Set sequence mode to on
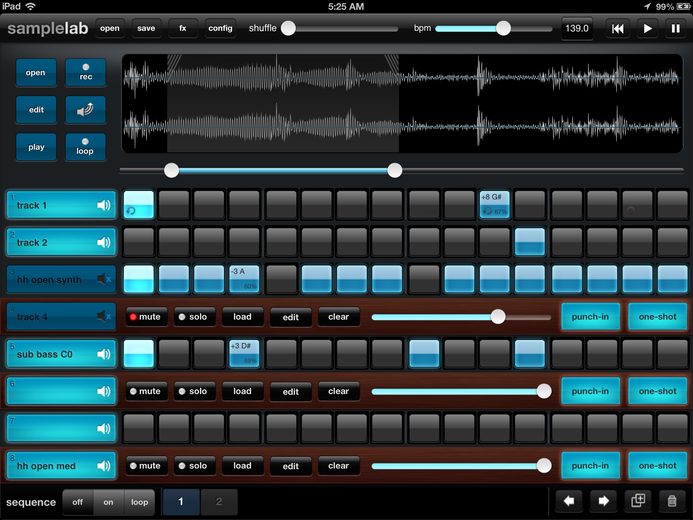The width and height of the screenshot is (693, 520). (109, 502)
